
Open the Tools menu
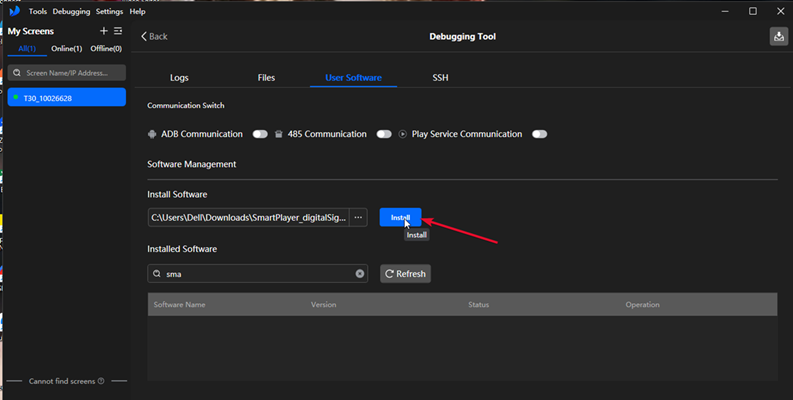click(37, 11)
